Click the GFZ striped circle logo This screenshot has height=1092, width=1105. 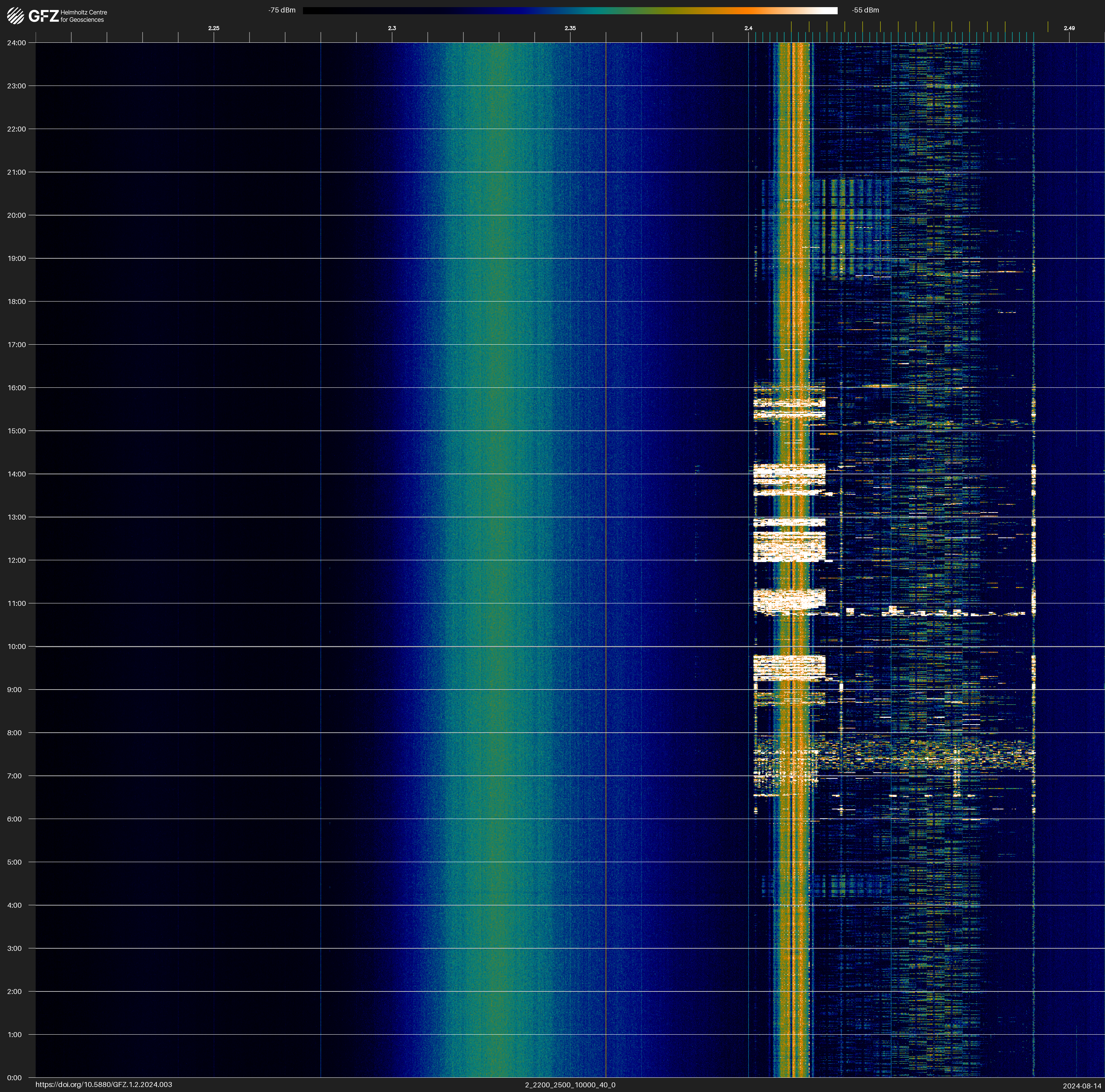point(15,15)
